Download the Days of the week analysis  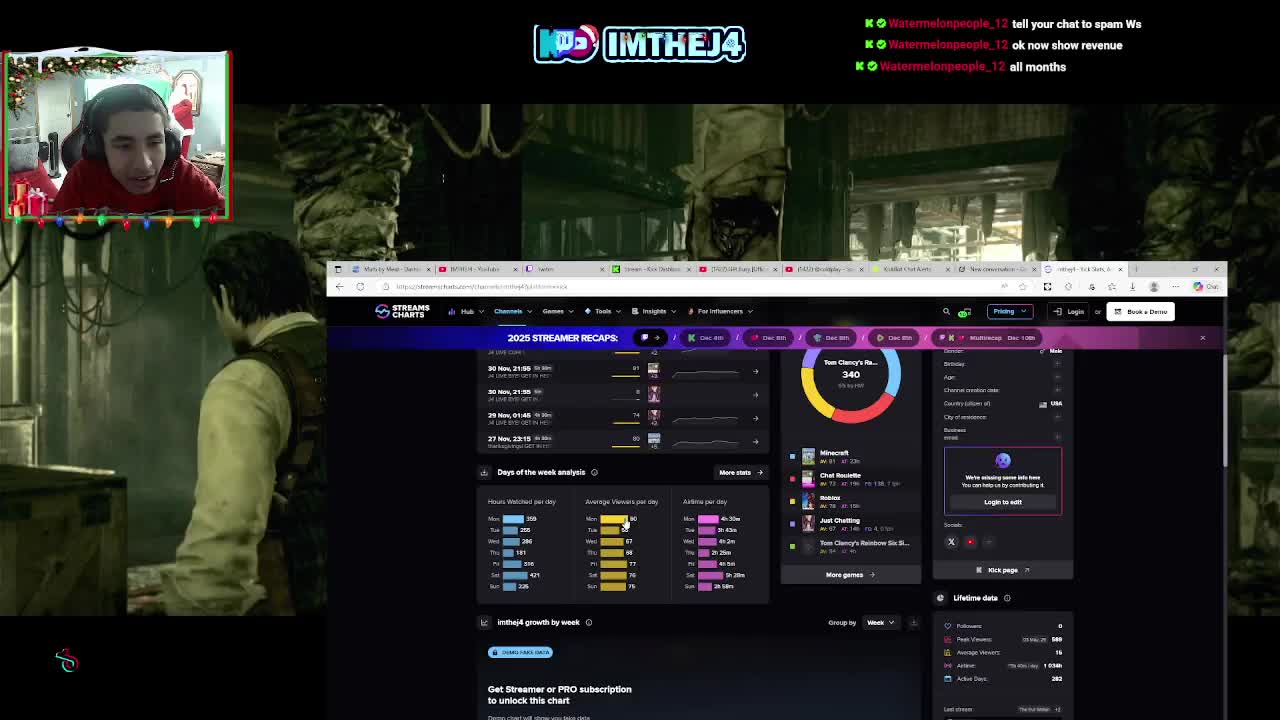(484, 472)
